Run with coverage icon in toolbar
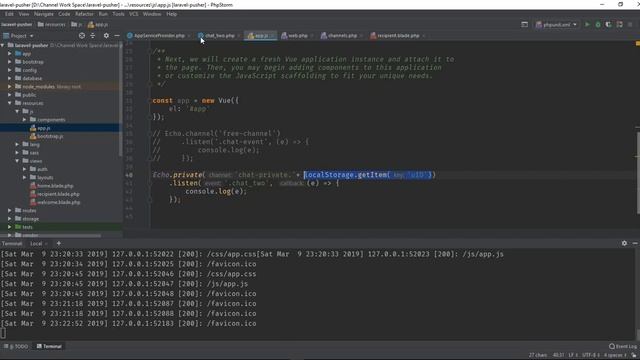 point(609,24)
